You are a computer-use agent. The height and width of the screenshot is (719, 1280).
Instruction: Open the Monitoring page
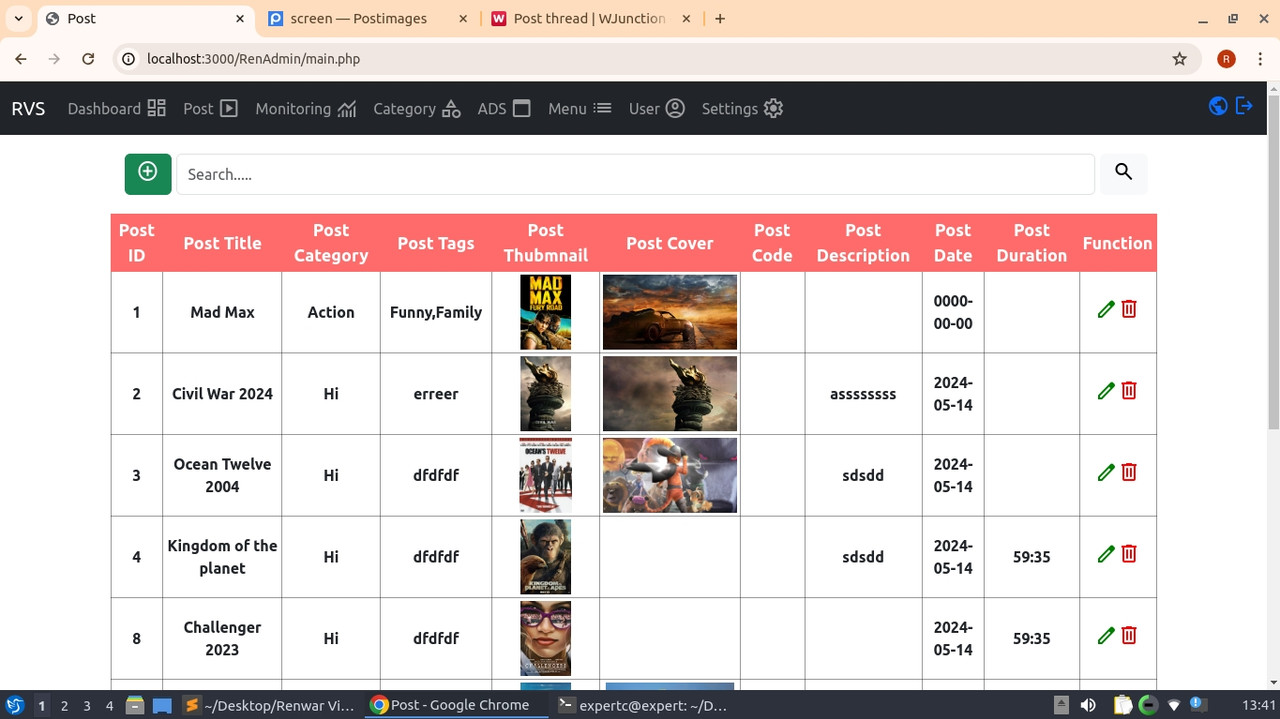point(305,109)
